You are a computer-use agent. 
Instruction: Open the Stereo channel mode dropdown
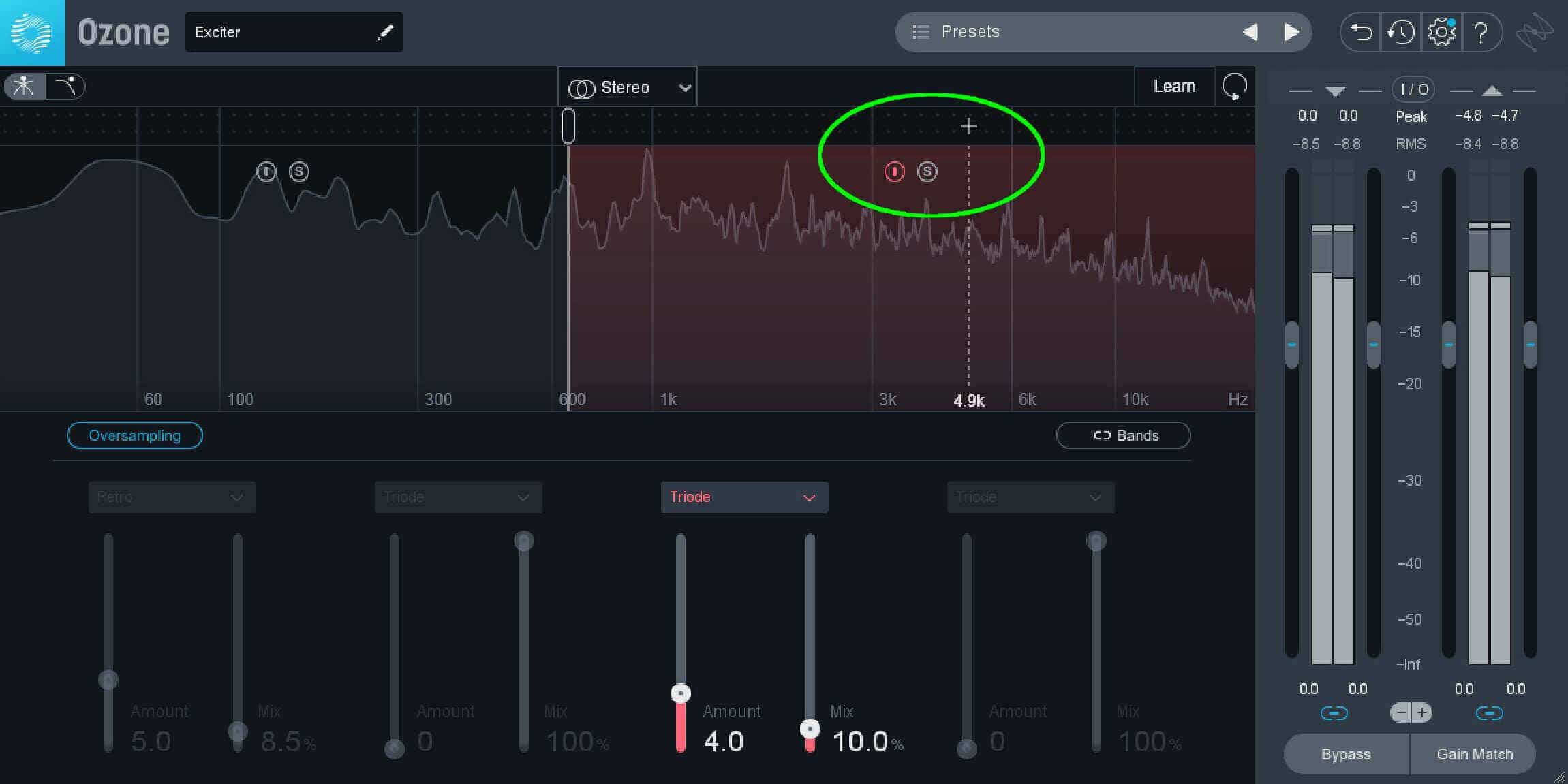pos(628,87)
